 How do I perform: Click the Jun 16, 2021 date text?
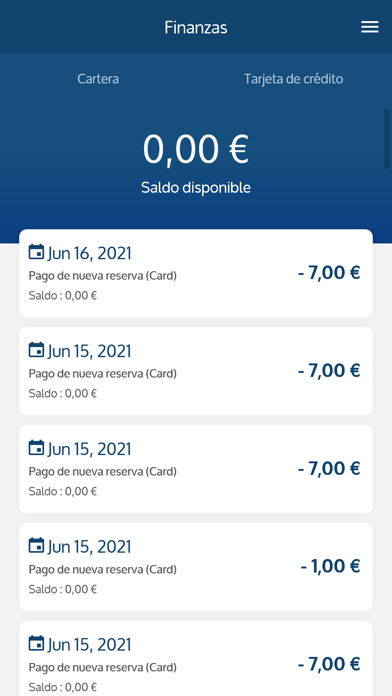pos(90,253)
